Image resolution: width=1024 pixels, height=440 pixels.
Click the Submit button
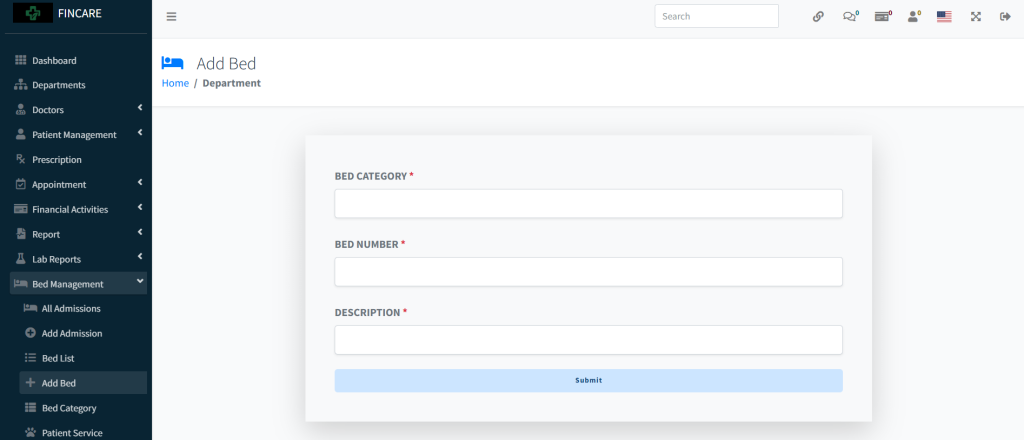(x=588, y=380)
